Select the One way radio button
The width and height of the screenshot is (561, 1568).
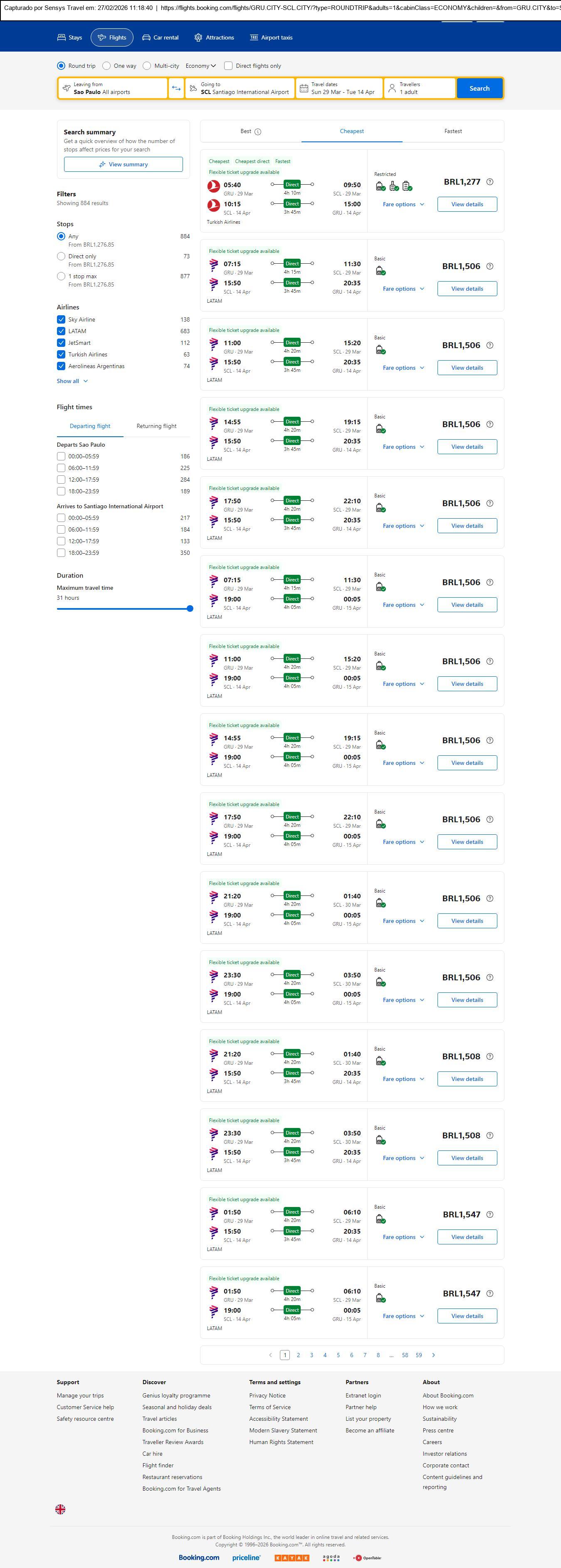(106, 66)
